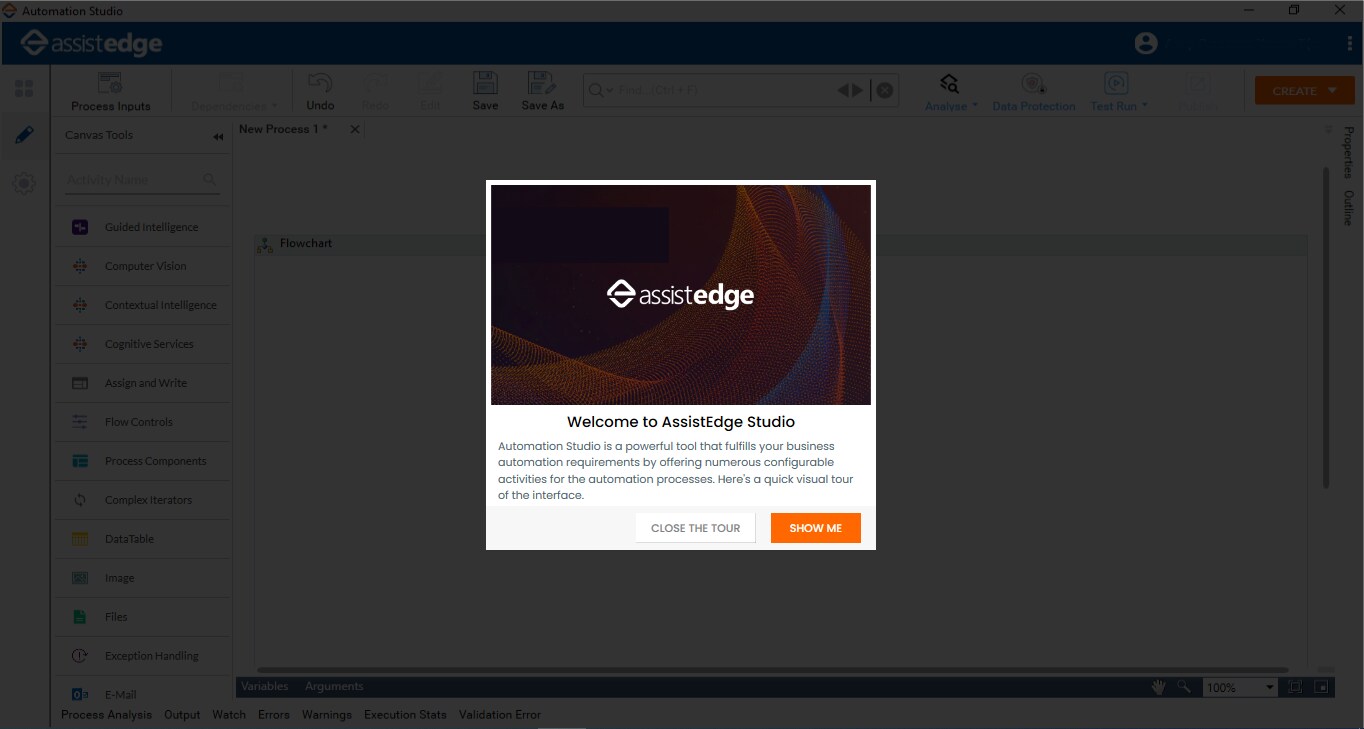Click the canvas zoom magnifier icon
1364x729 pixels.
[x=1184, y=687]
